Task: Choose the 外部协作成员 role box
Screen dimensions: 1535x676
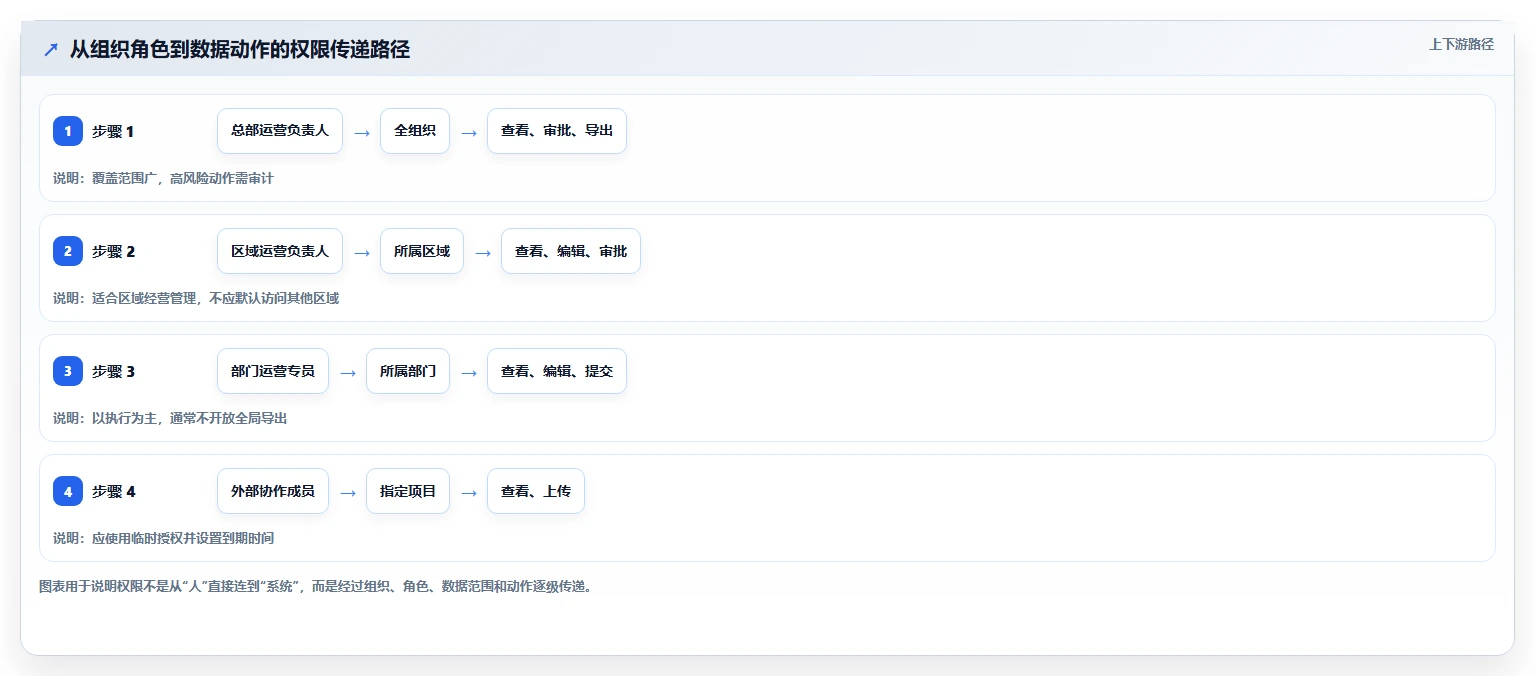Action: (273, 491)
